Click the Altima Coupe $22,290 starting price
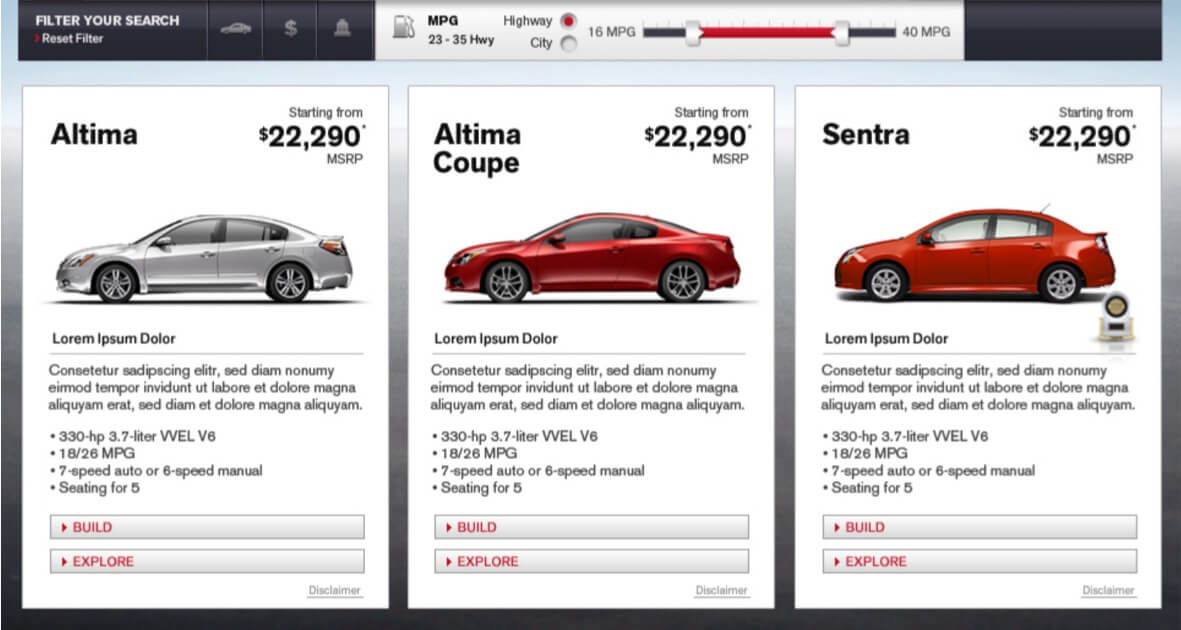This screenshot has height=630, width=1181. point(697,136)
